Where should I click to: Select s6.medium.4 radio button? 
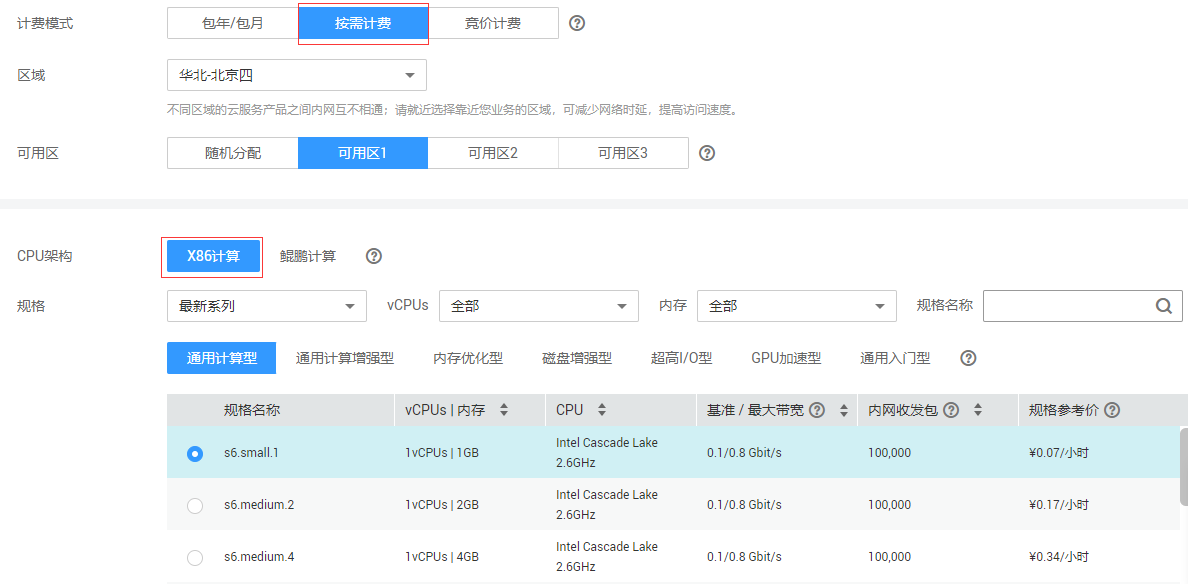[x=195, y=557]
